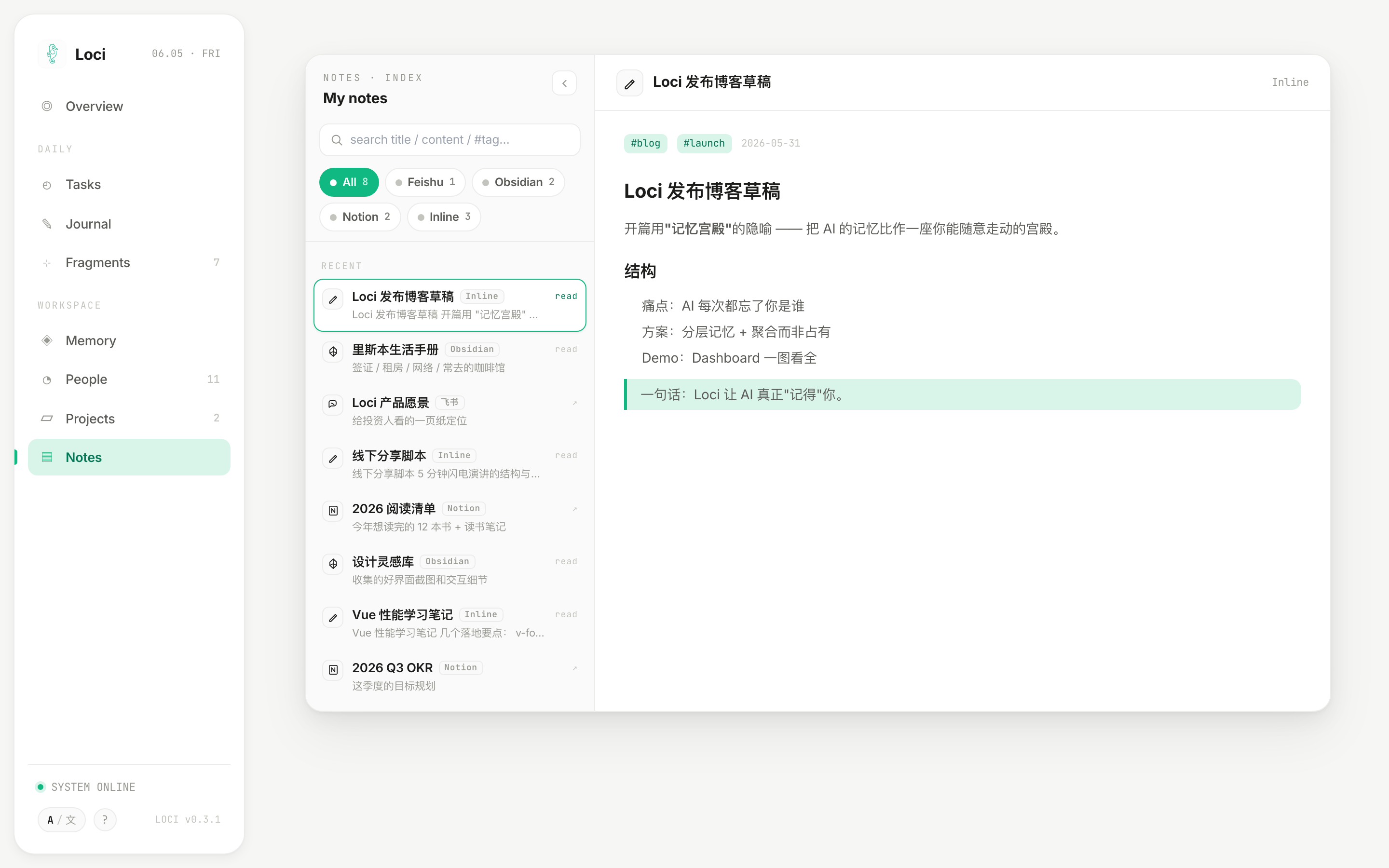Click the 06.05 · FRI date label
Image resolution: width=1389 pixels, height=868 pixels.
click(186, 54)
